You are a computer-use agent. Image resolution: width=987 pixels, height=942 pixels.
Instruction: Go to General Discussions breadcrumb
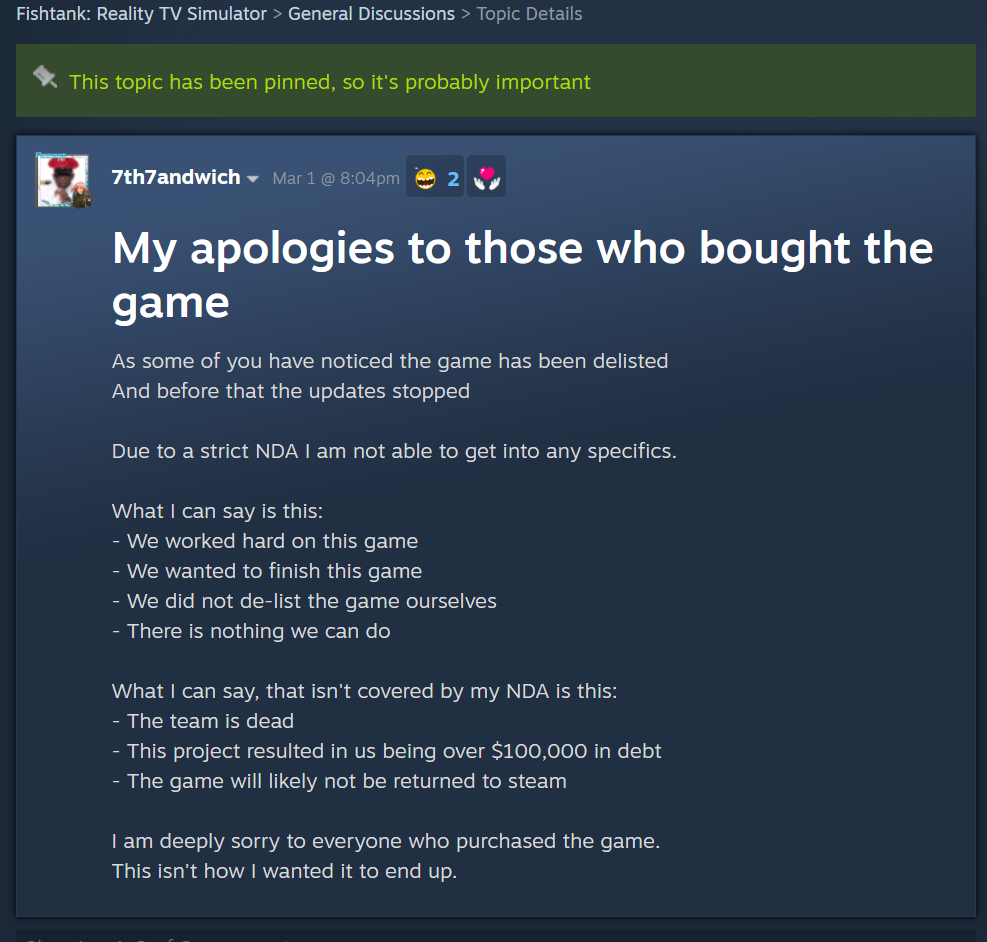[x=371, y=14]
